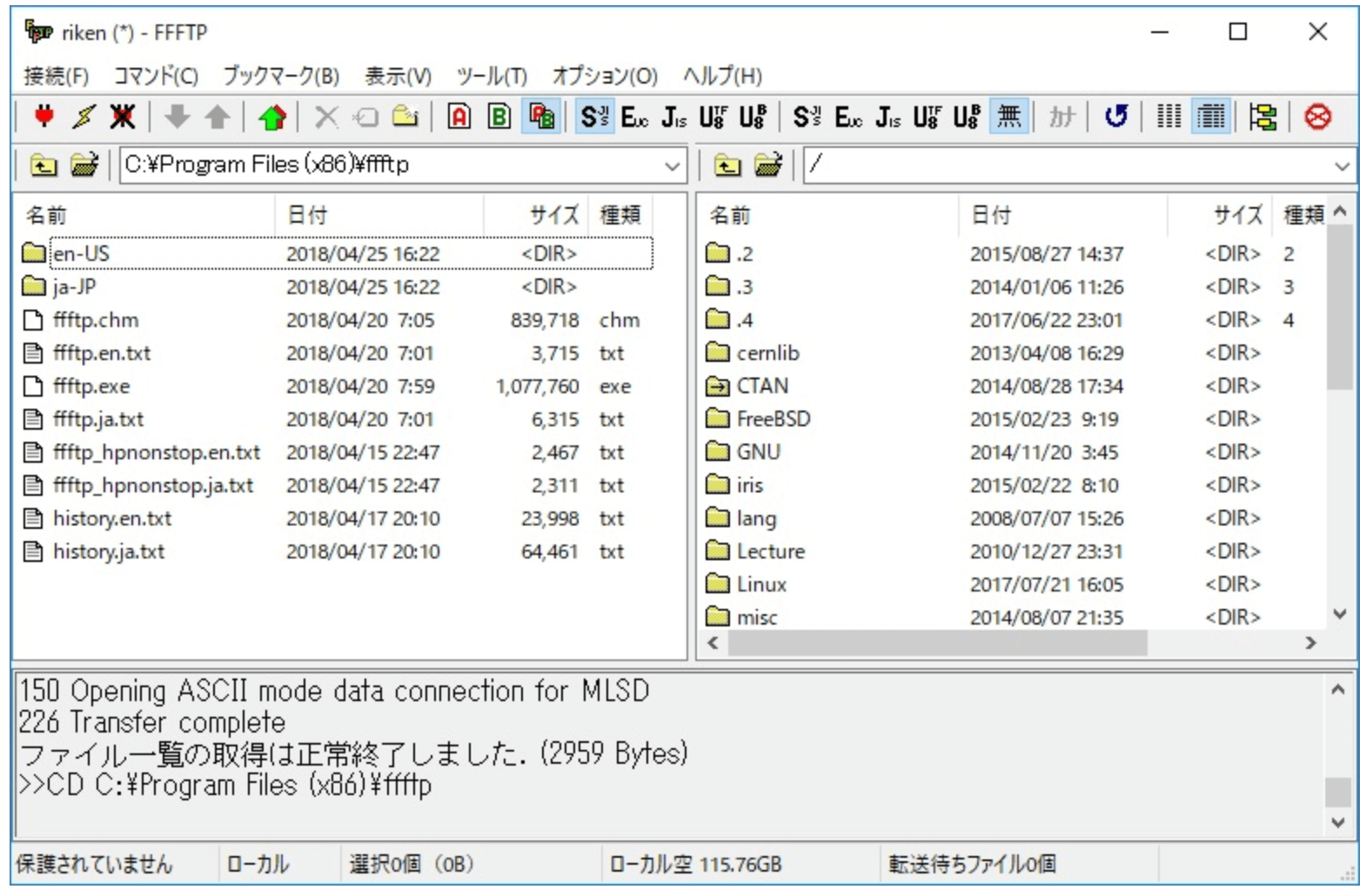Select Binary transfer mode (B icon)
Image resolution: width=1366 pixels, height=896 pixels.
[x=499, y=117]
